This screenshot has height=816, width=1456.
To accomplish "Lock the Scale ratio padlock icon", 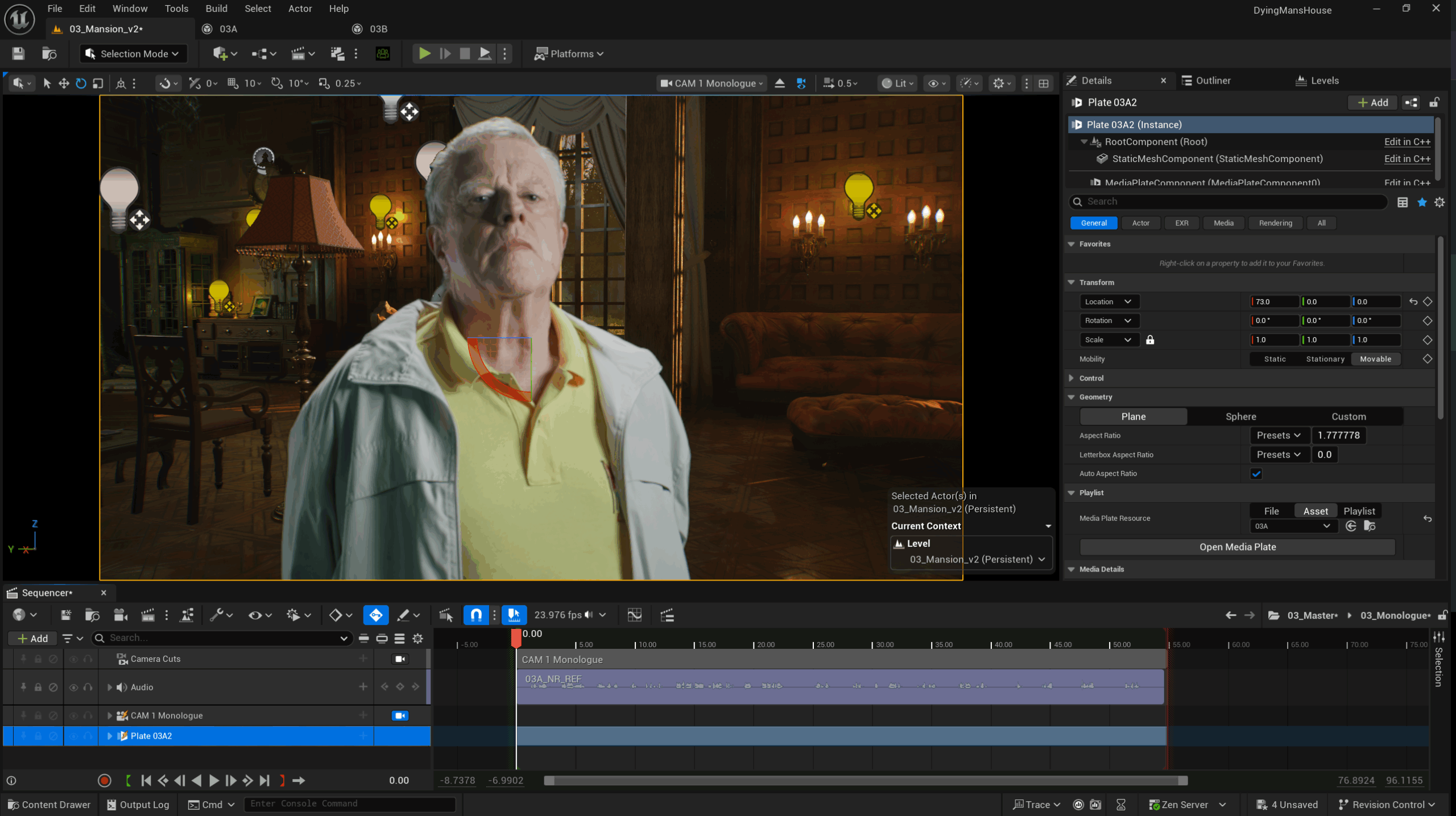I will tap(1150, 340).
